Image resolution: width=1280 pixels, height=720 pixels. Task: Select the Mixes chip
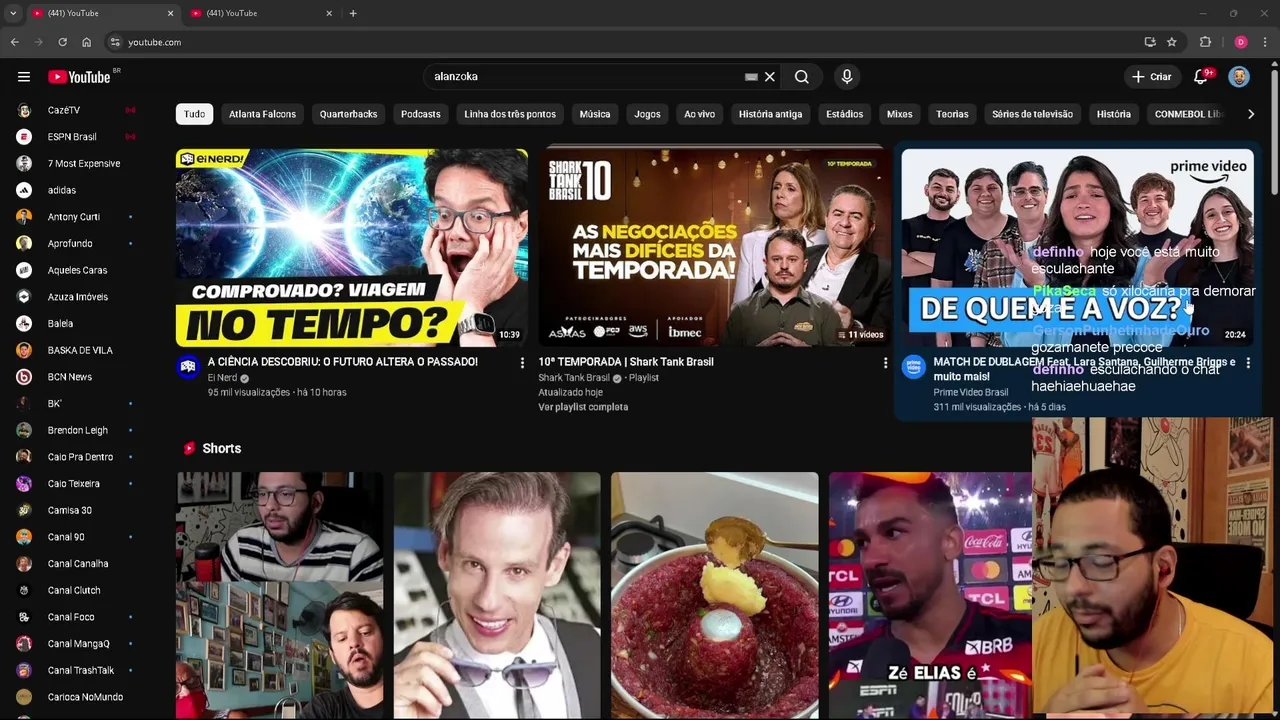900,114
